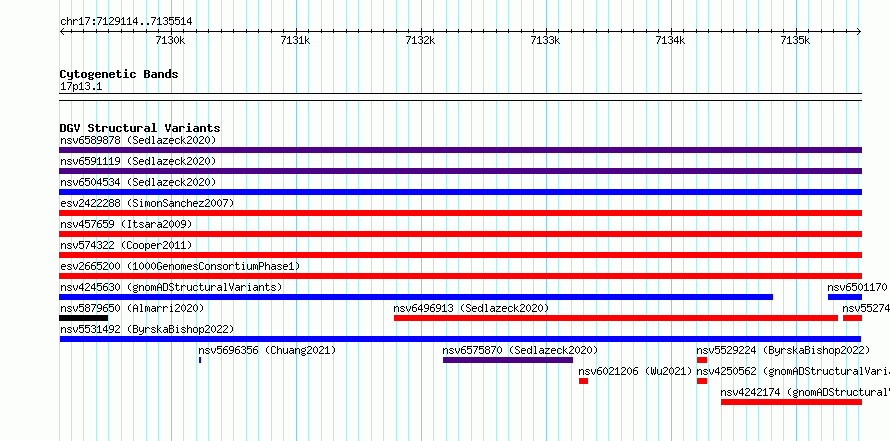Click the right arrowhead of the ruler
Image resolution: width=890 pixels, height=441 pixels.
(x=859, y=31)
